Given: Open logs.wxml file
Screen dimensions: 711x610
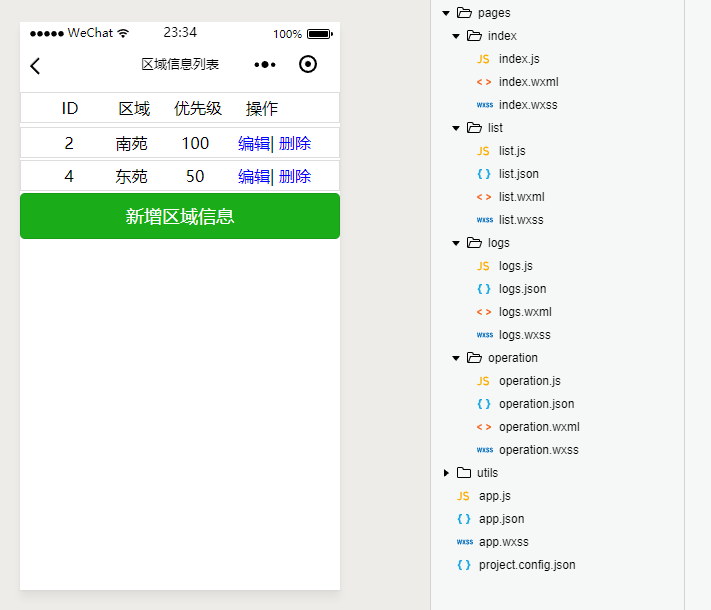Looking at the screenshot, I should point(526,312).
